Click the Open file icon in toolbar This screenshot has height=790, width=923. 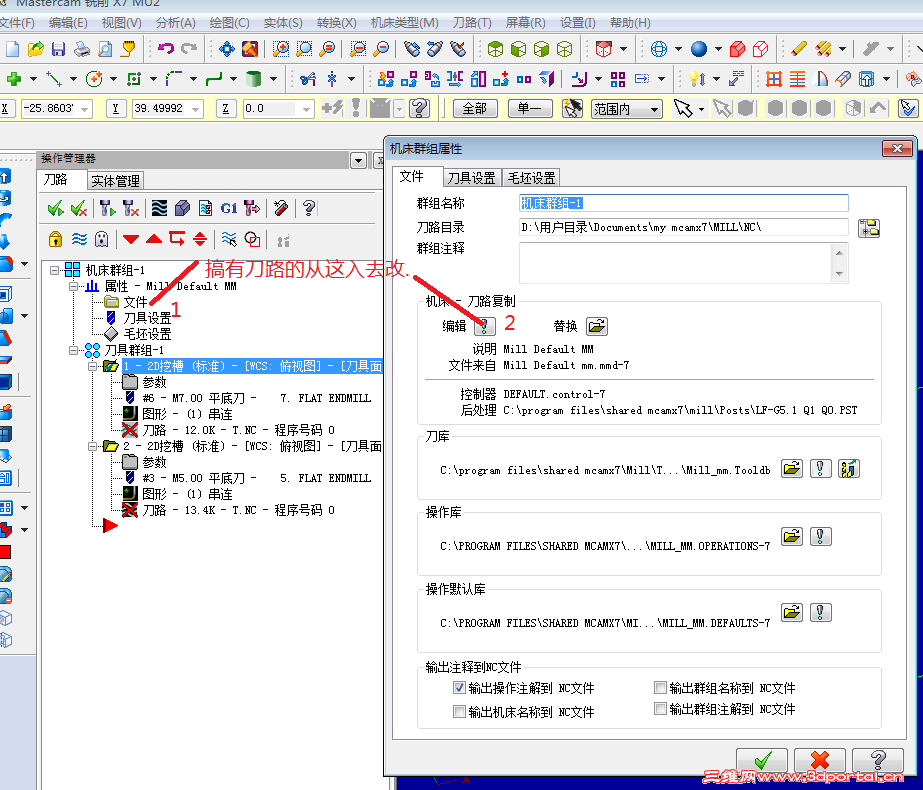(35, 49)
